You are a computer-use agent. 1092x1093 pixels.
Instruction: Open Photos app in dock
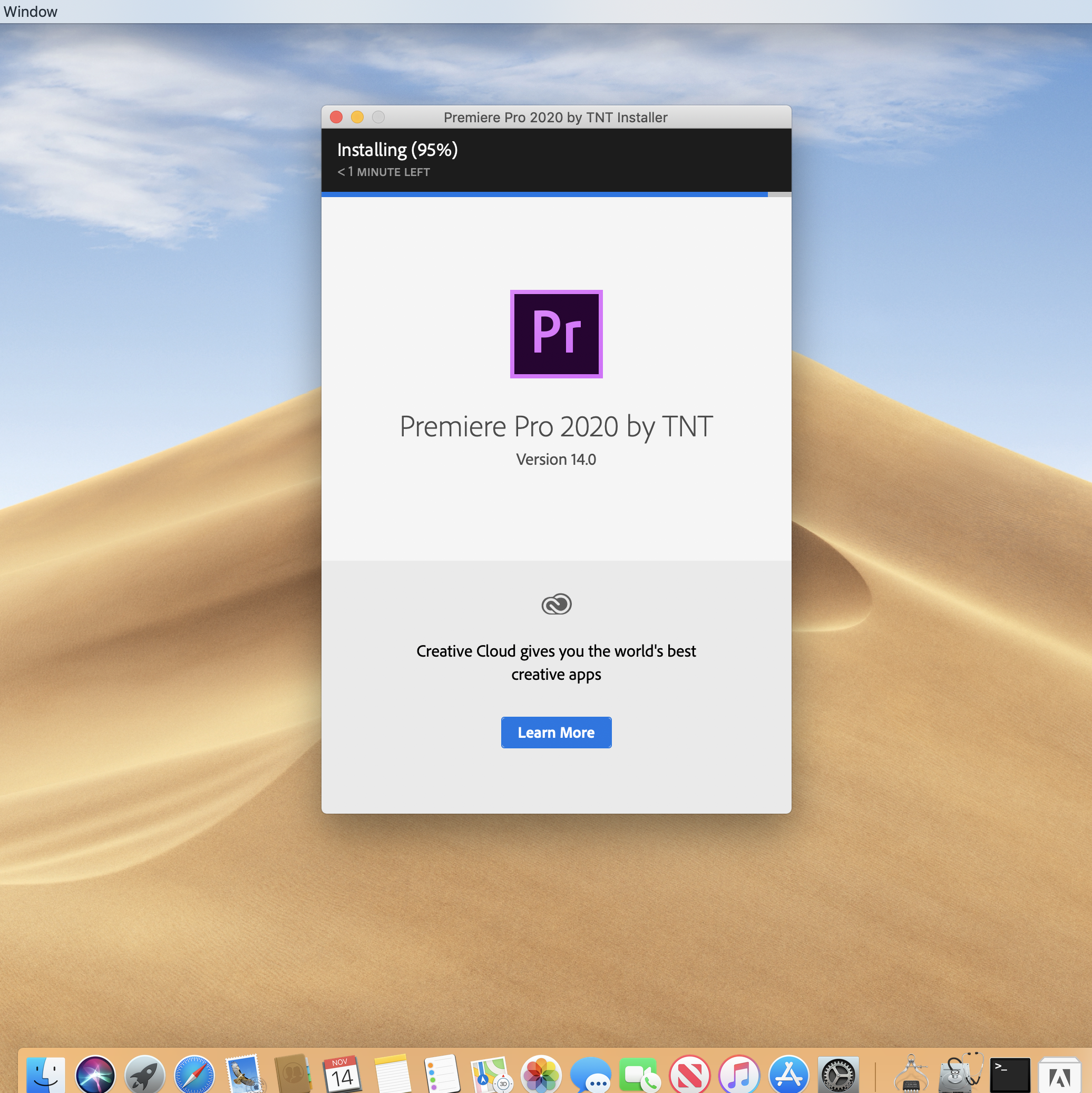[541, 1074]
